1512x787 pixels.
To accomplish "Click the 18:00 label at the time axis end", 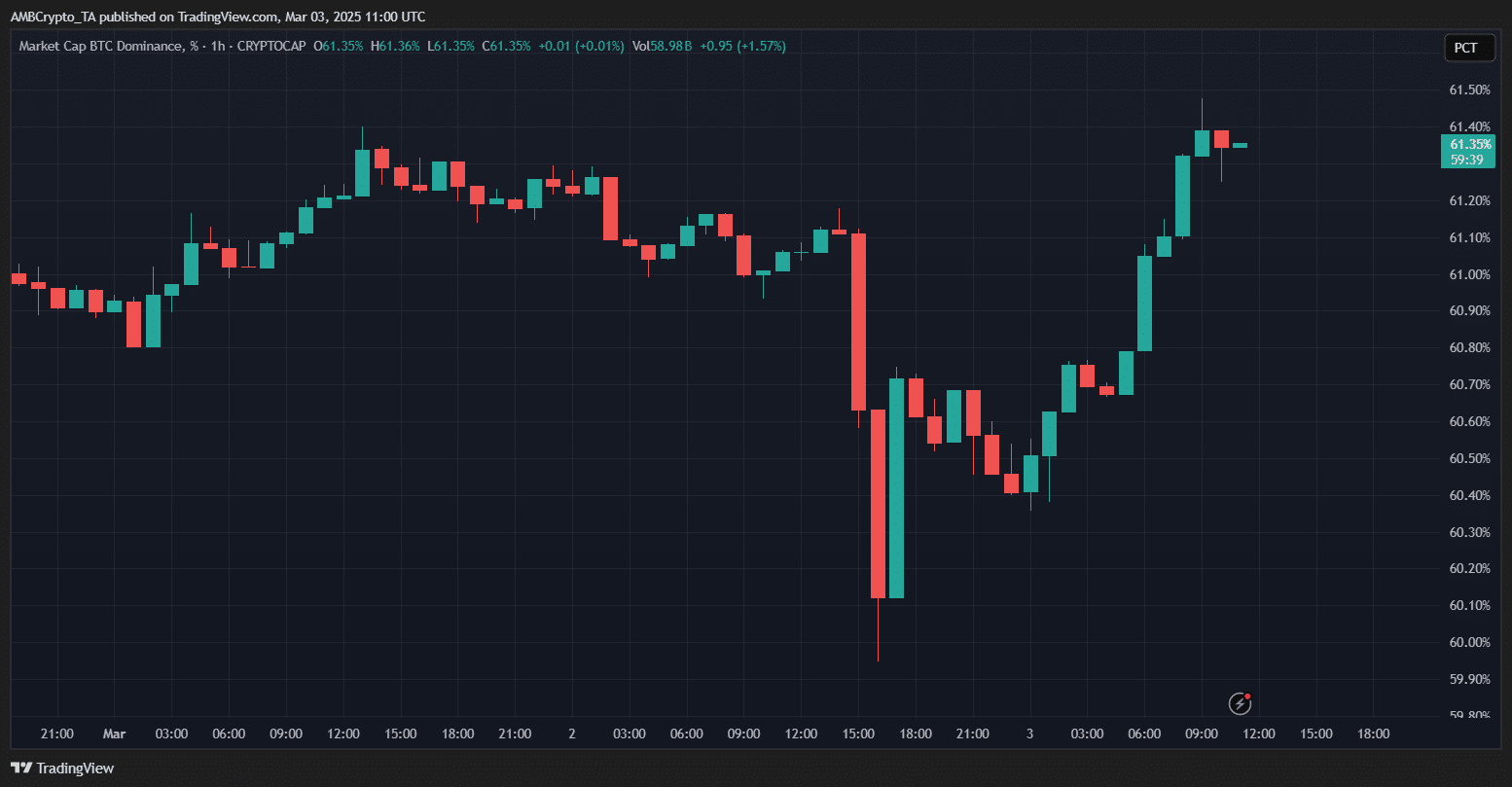I will point(1373,733).
